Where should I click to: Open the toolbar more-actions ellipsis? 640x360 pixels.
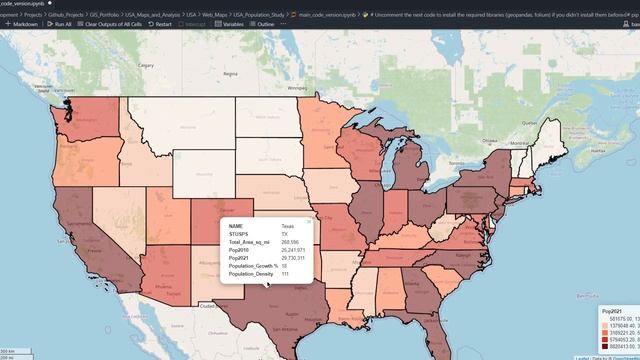tap(283, 24)
